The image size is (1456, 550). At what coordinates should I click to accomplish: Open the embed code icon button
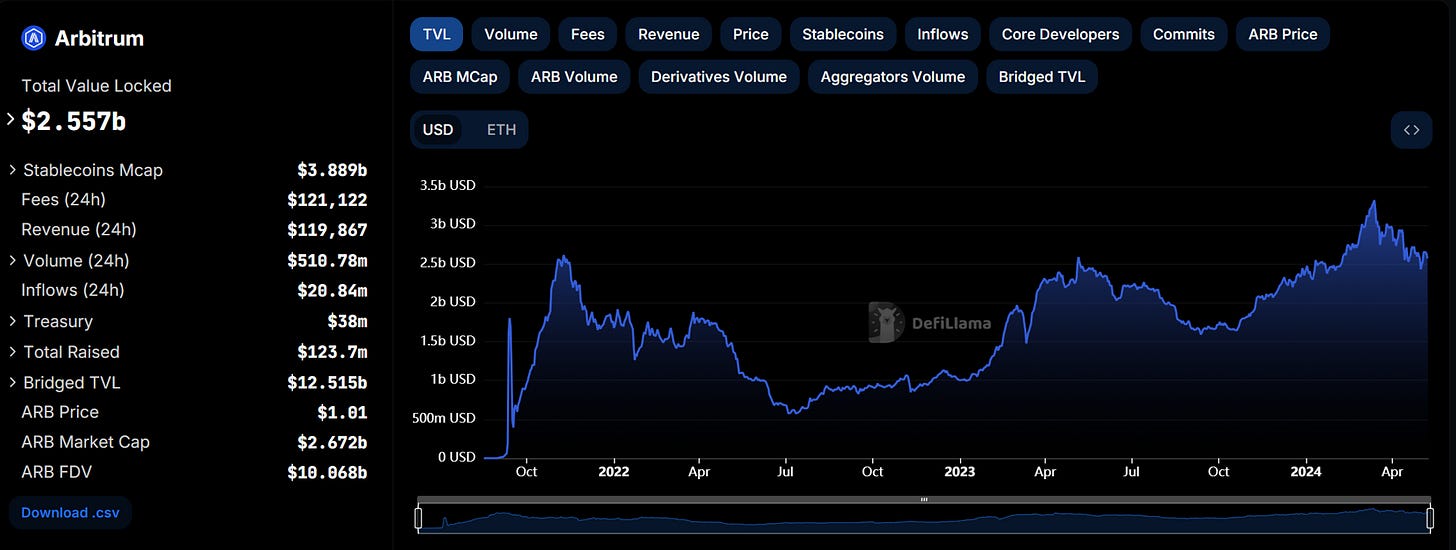1411,130
